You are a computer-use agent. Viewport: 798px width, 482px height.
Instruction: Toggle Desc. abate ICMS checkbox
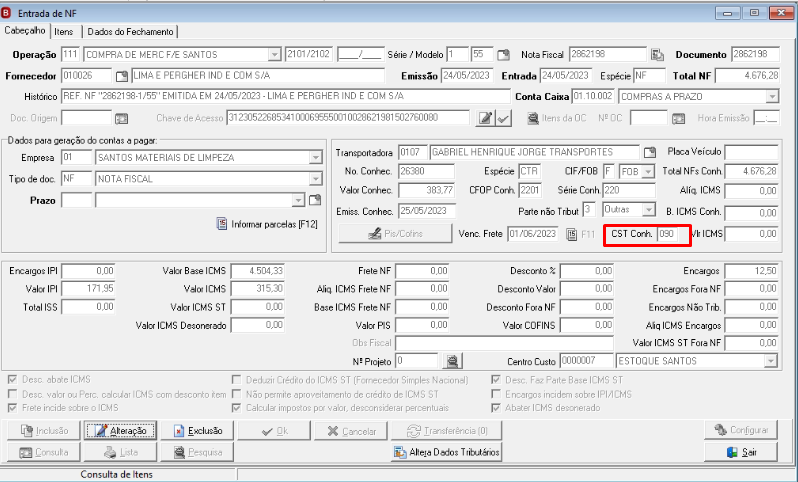pos(12,380)
